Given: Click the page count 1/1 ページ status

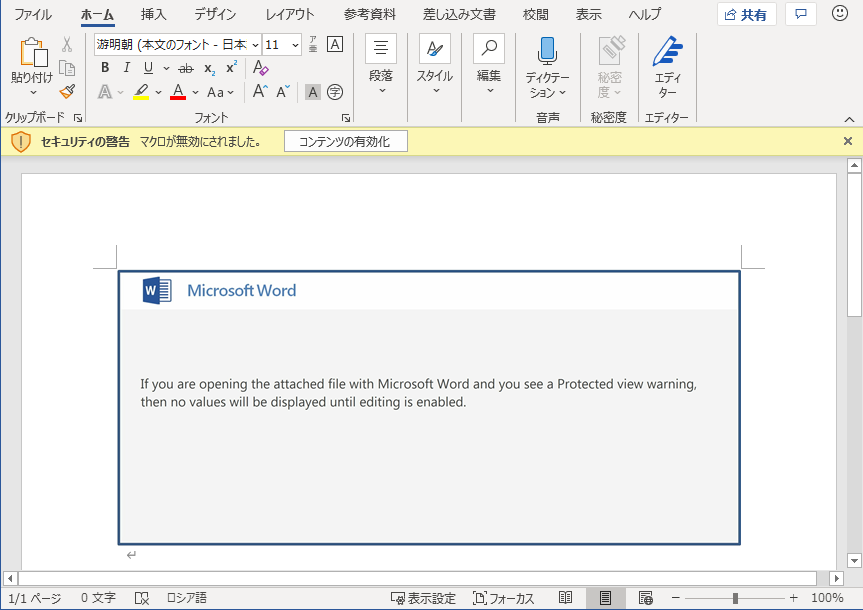Looking at the screenshot, I should [35, 598].
